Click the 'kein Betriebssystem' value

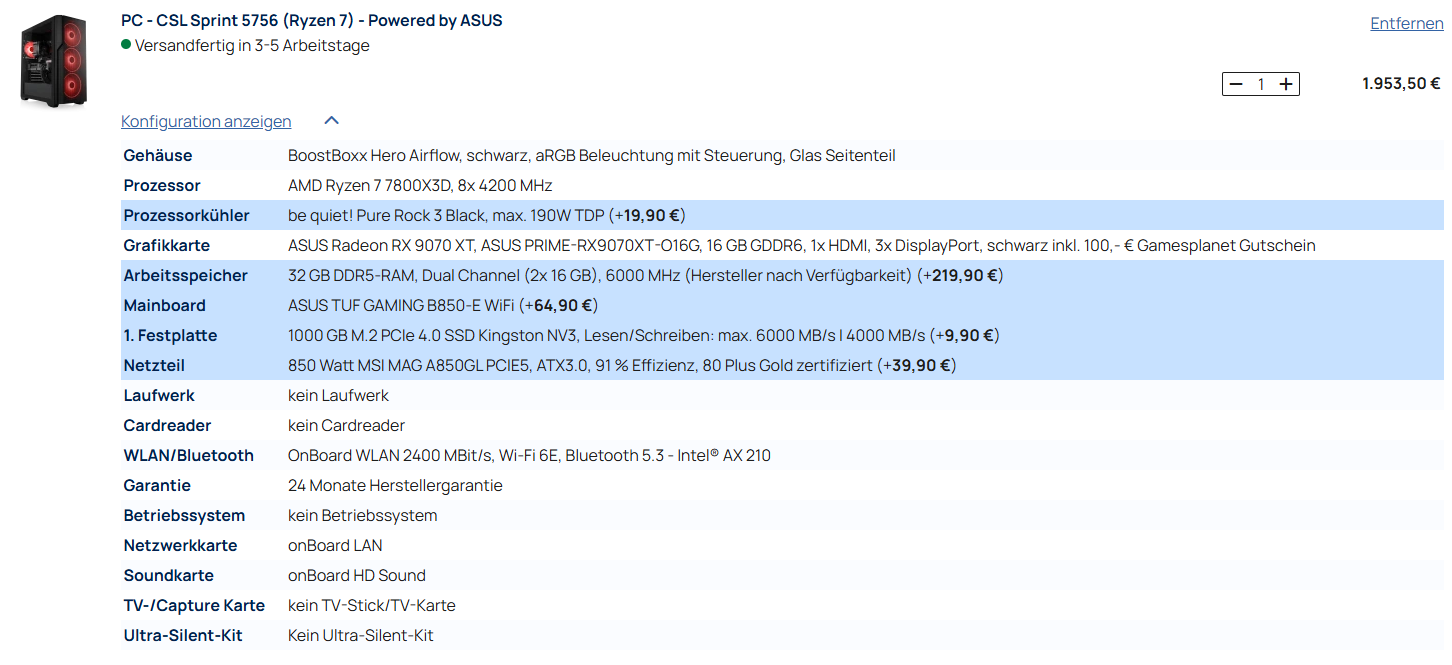pos(362,515)
